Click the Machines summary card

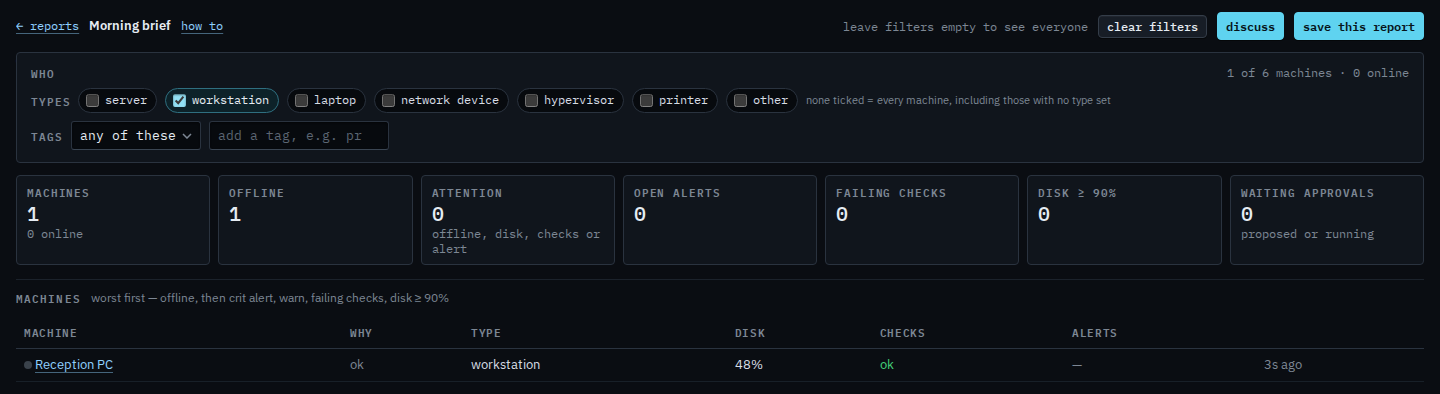click(x=113, y=220)
